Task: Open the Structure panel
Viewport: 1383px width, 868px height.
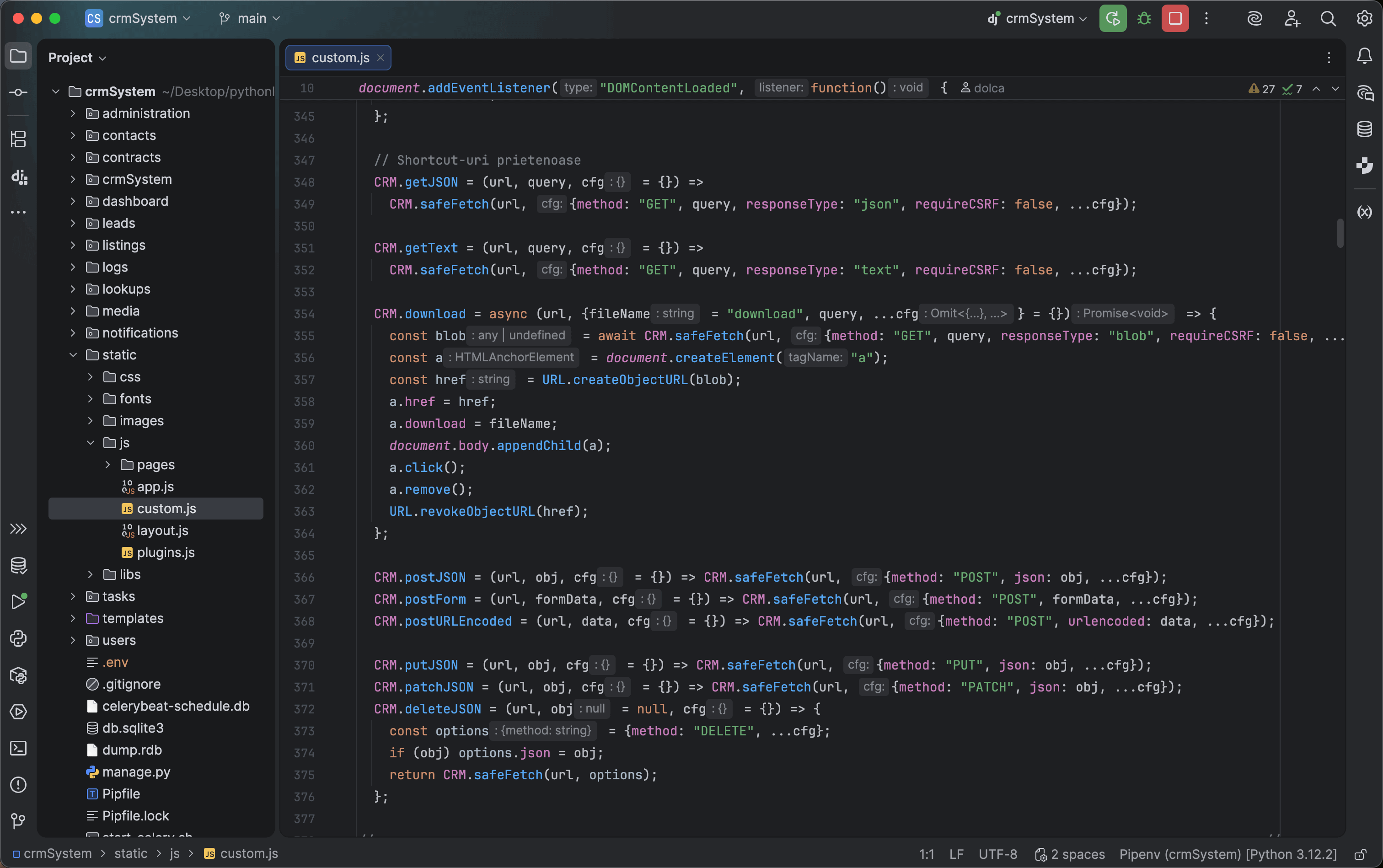Action: 18,139
